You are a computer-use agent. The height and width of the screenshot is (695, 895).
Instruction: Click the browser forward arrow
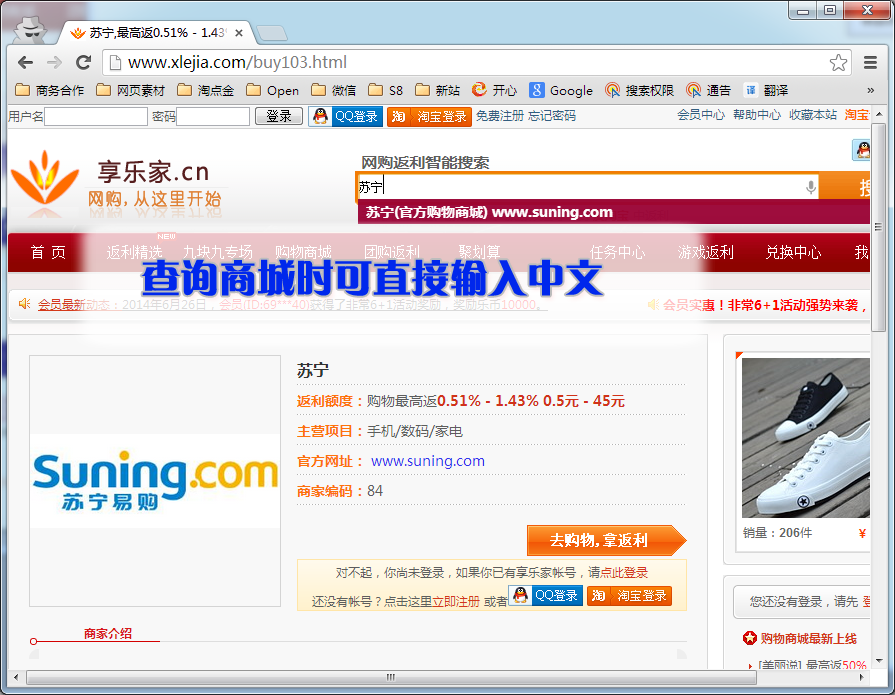coord(55,62)
